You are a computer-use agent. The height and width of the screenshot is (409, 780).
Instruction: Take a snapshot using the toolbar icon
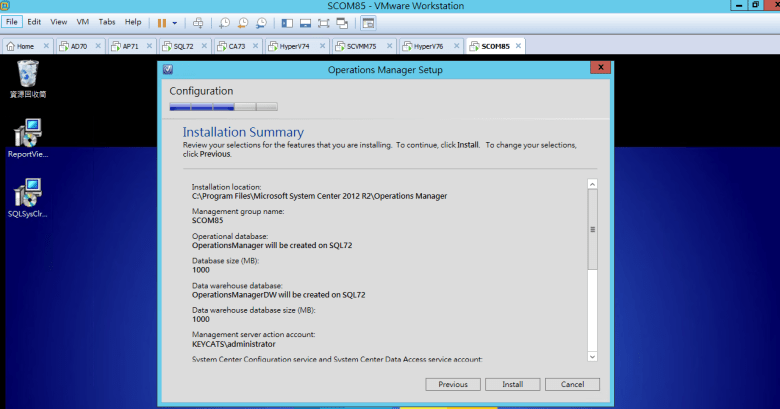coord(225,22)
